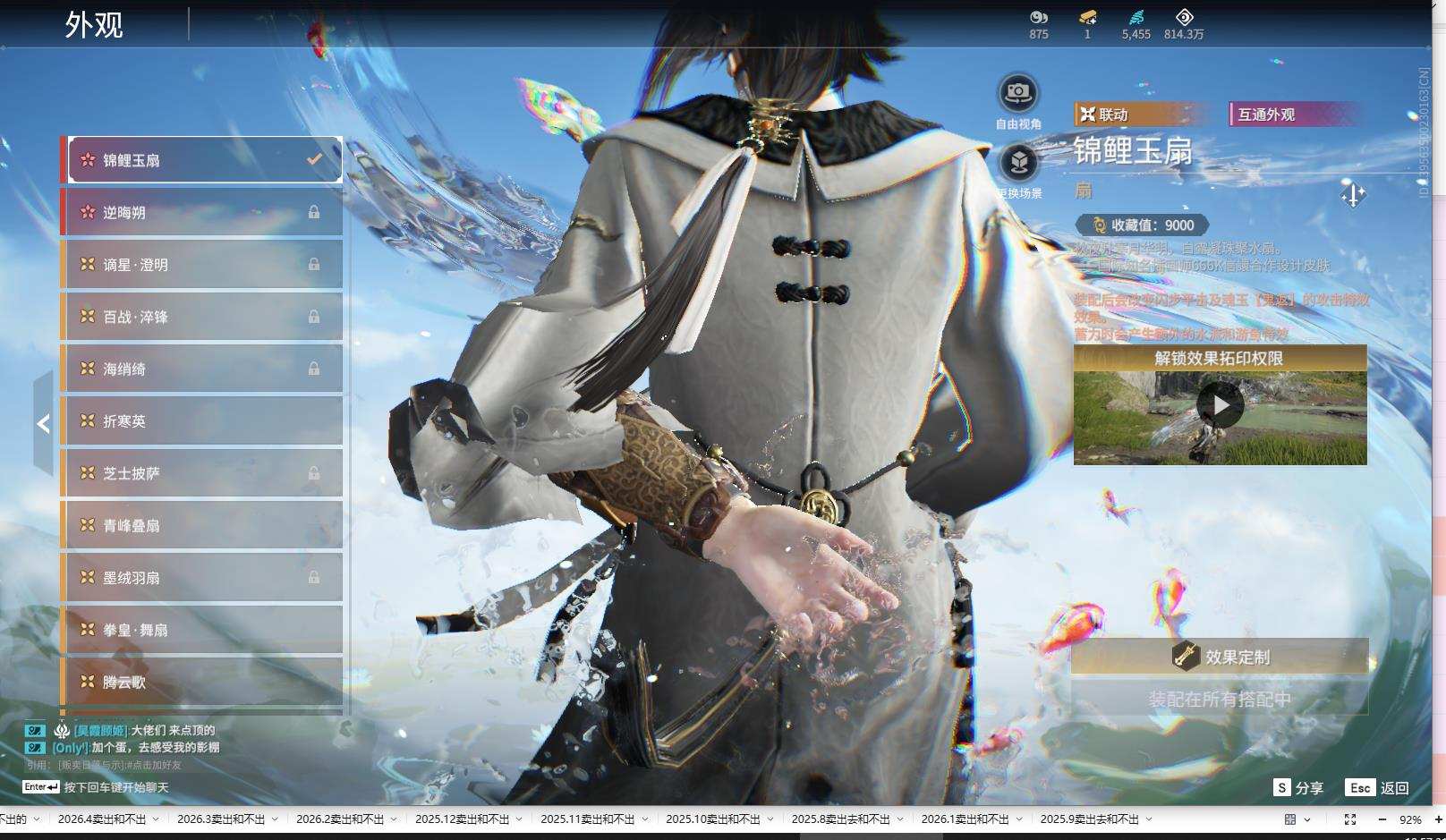Screen dimensions: 1446x840
Task: Switch to the 2025.10卖出和不出 sheet tab
Action: pyautogui.click(x=713, y=819)
